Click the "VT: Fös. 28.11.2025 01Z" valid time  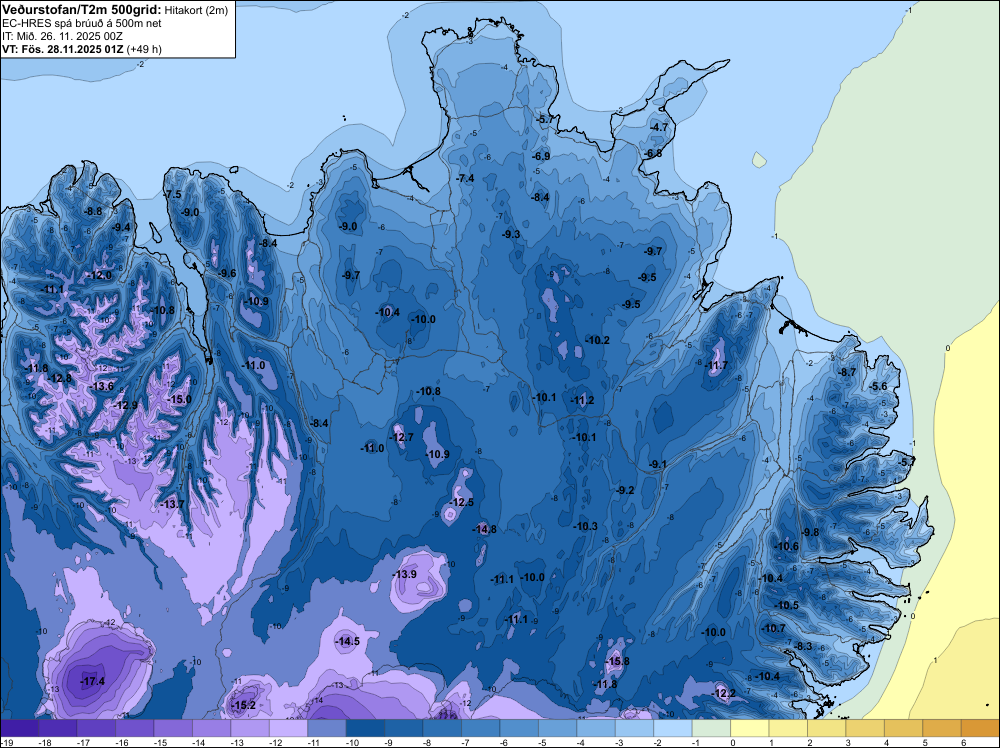[63, 49]
